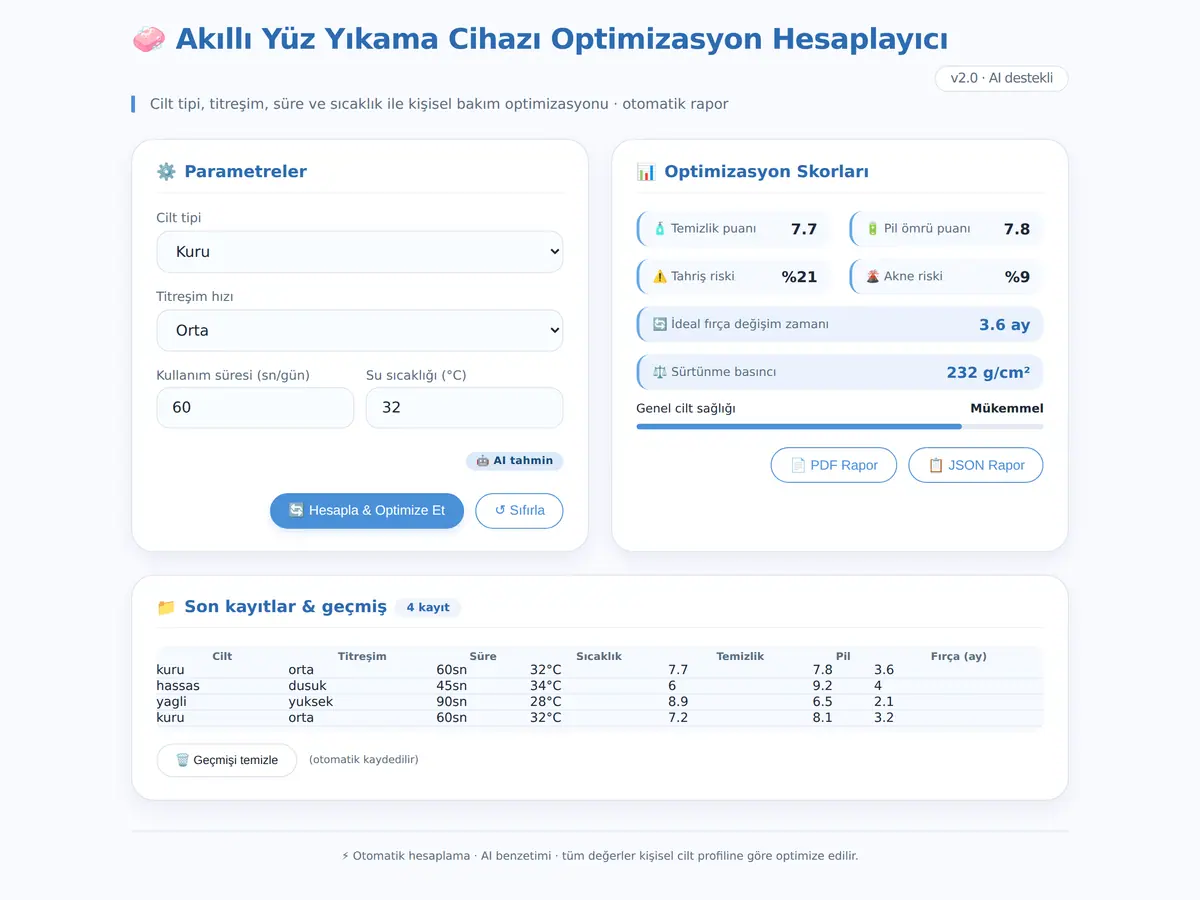
Task: Select the yagli row cell
Action: pos(170,702)
